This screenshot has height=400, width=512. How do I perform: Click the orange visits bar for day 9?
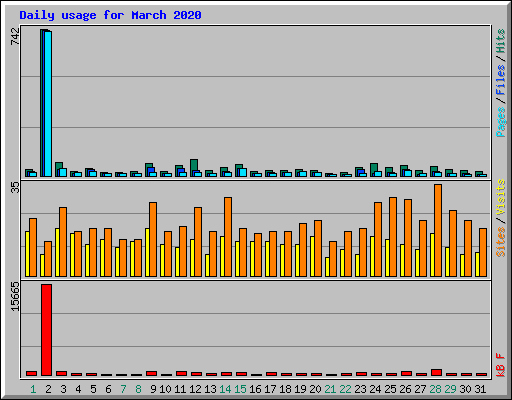click(153, 239)
